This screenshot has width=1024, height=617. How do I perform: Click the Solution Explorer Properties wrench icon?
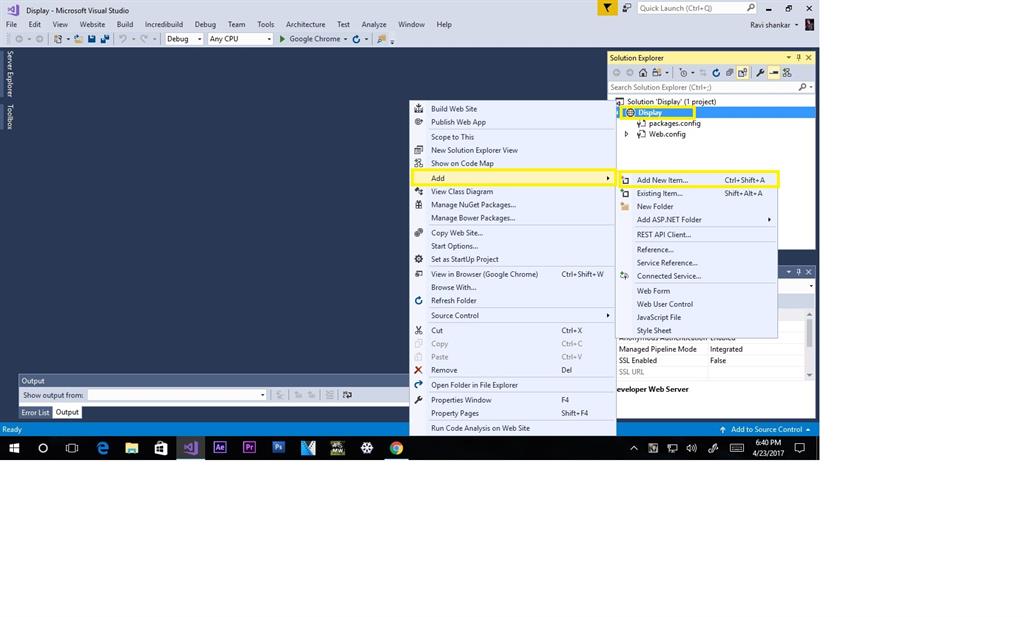(760, 72)
